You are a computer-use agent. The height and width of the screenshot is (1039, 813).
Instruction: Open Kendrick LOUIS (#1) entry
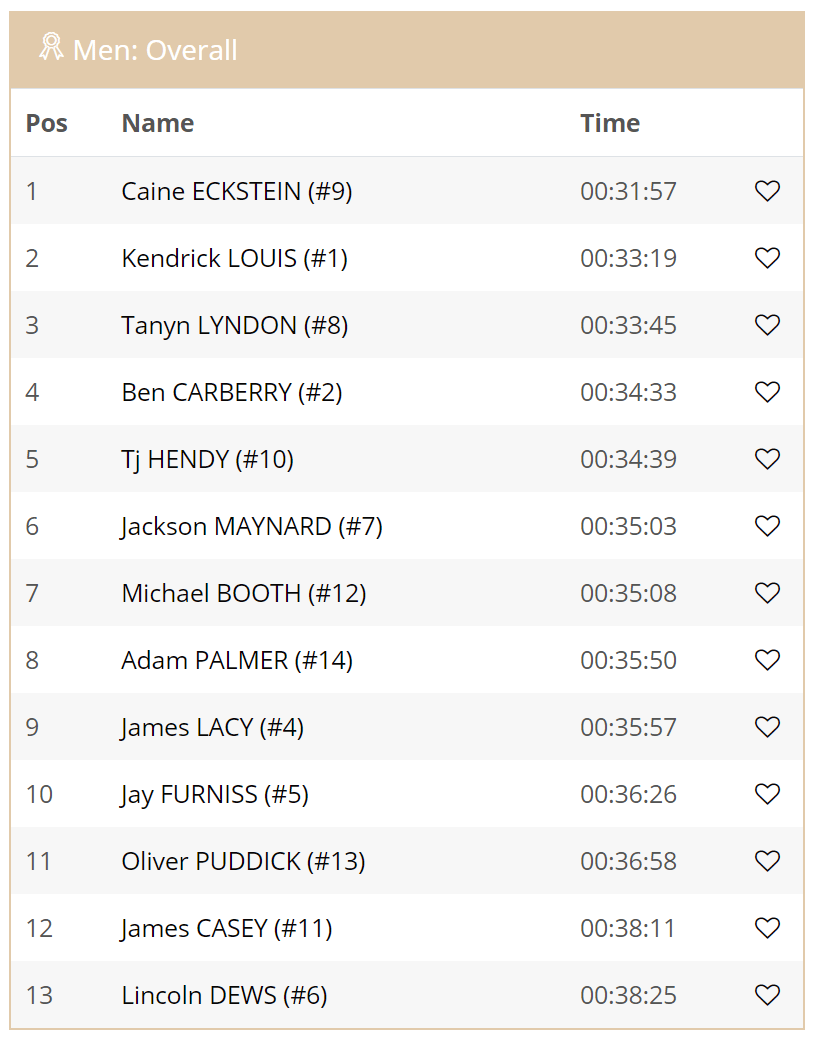pos(235,258)
